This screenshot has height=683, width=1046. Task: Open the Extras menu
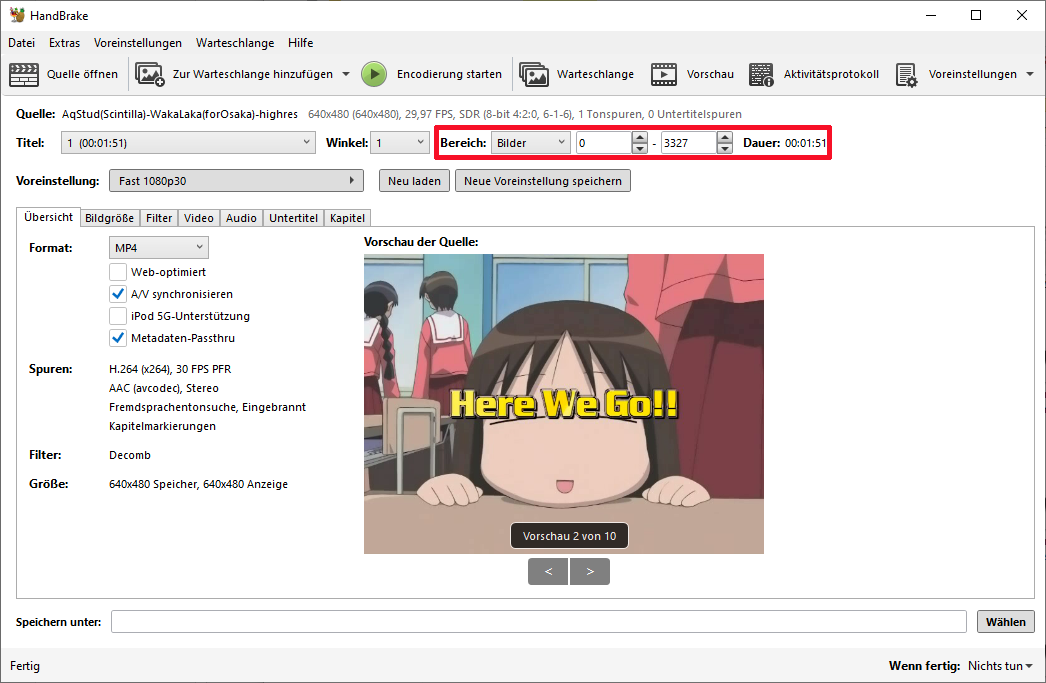64,43
